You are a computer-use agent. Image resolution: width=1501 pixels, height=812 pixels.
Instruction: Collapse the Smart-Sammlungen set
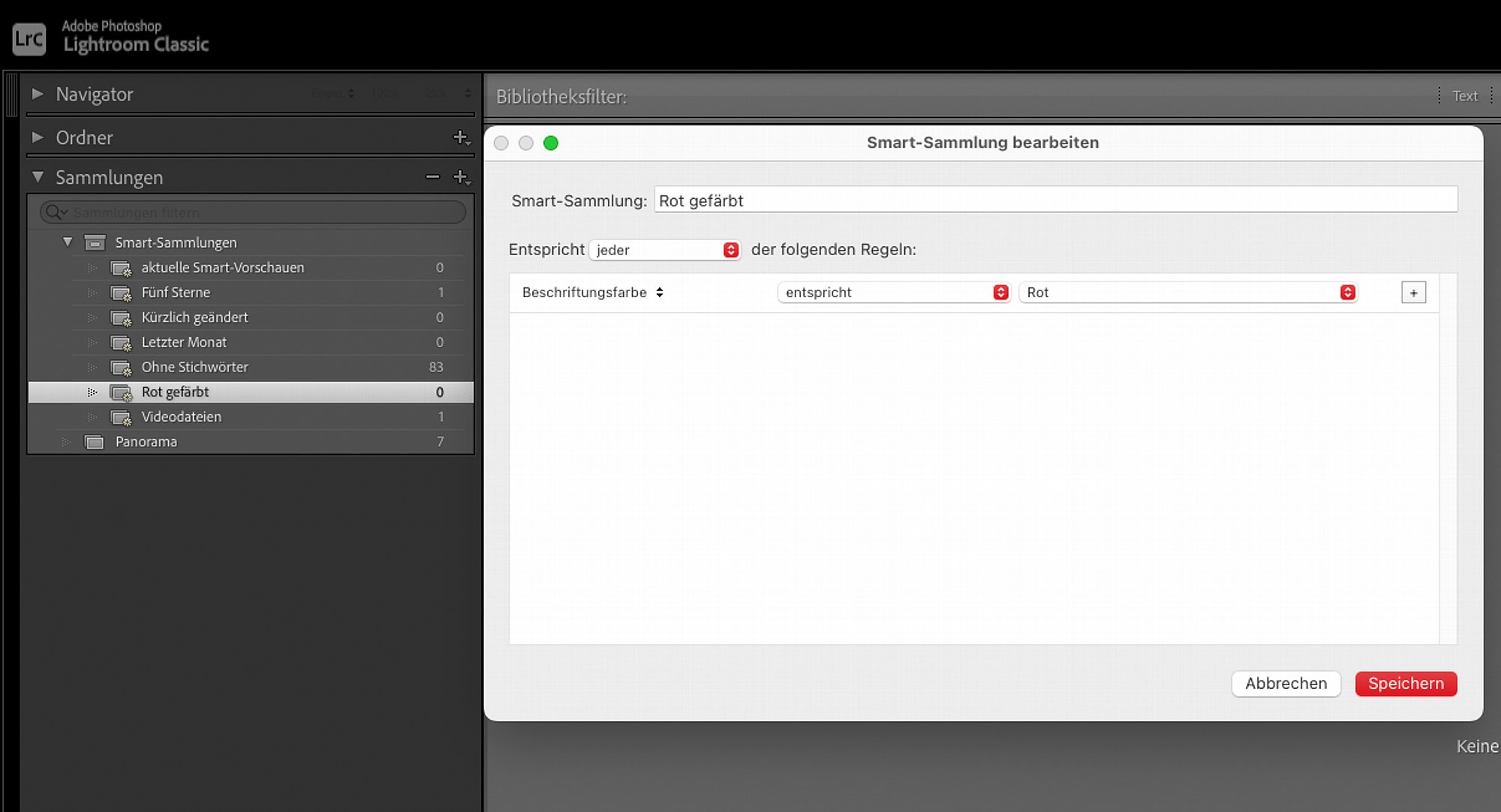(x=68, y=242)
